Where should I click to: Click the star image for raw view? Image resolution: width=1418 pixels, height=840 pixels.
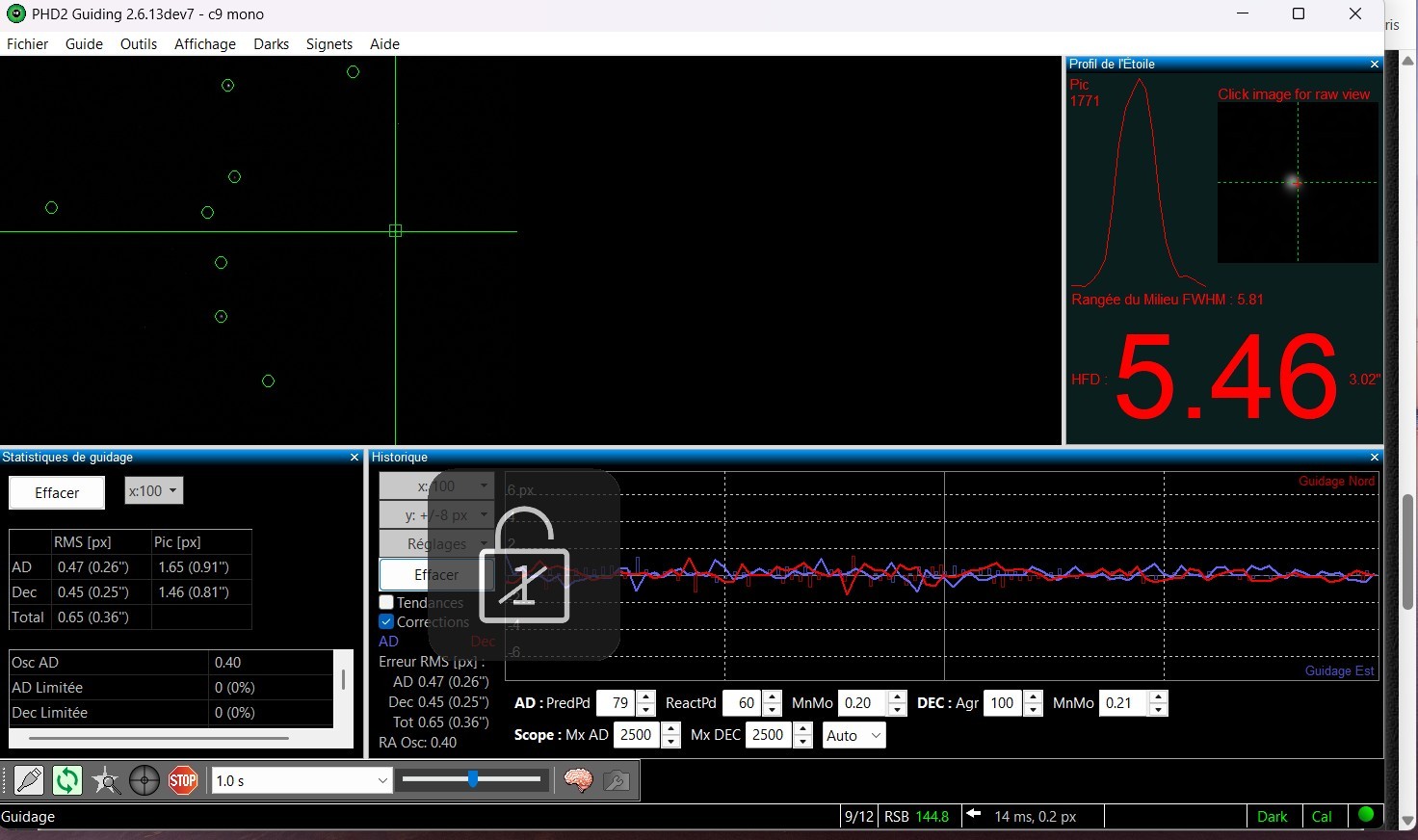(1298, 182)
